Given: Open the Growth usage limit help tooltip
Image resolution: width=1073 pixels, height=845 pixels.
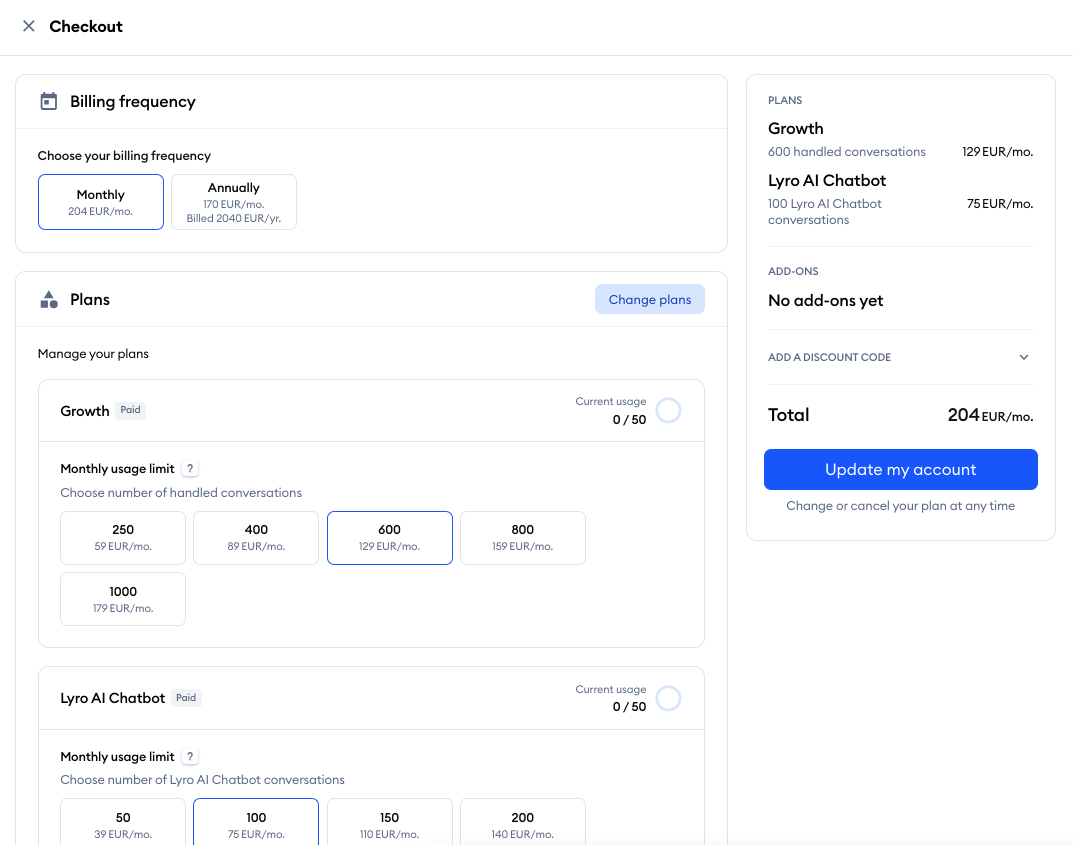Looking at the screenshot, I should pos(190,468).
